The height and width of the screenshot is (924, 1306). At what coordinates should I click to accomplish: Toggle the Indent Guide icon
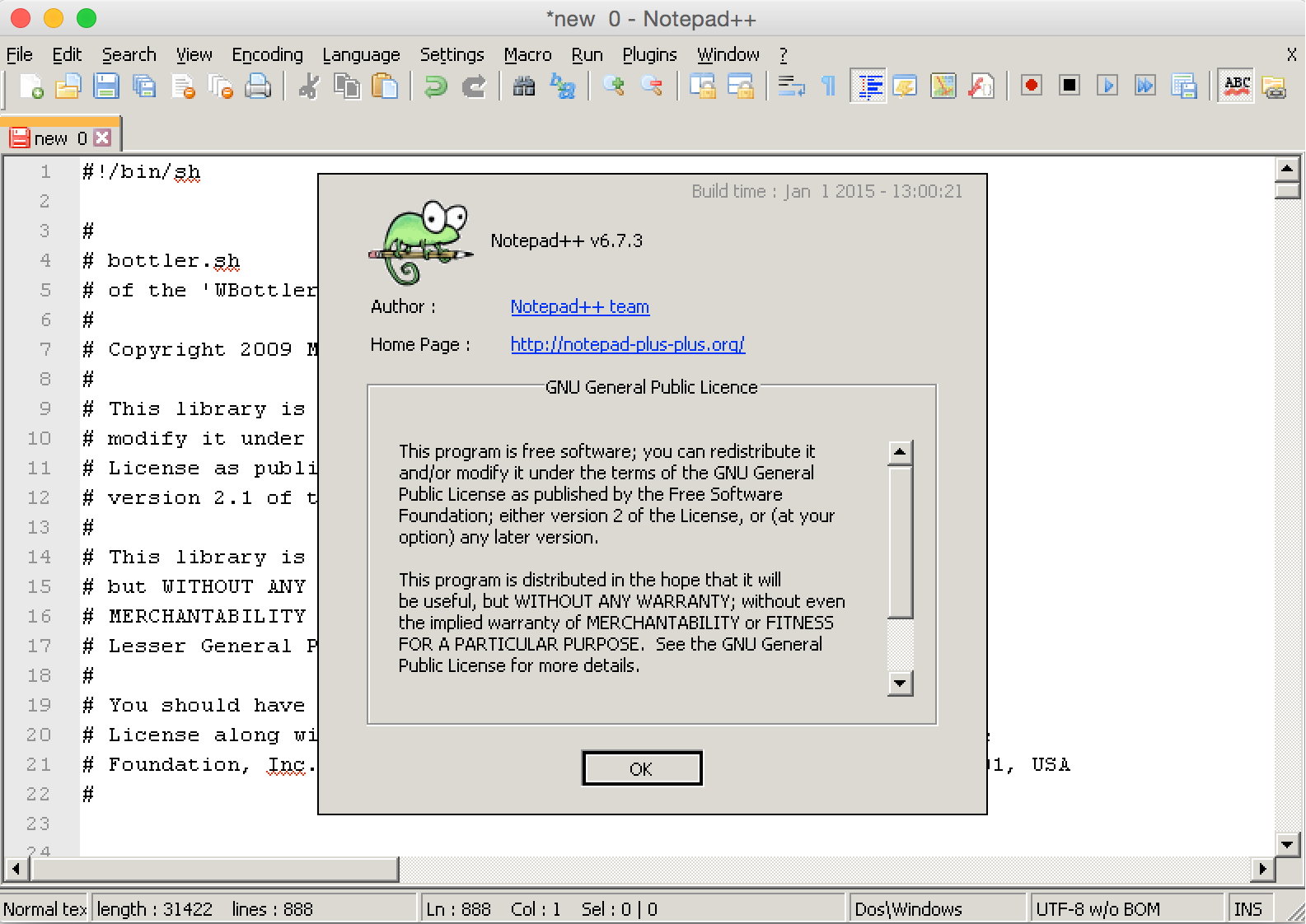pos(868,86)
